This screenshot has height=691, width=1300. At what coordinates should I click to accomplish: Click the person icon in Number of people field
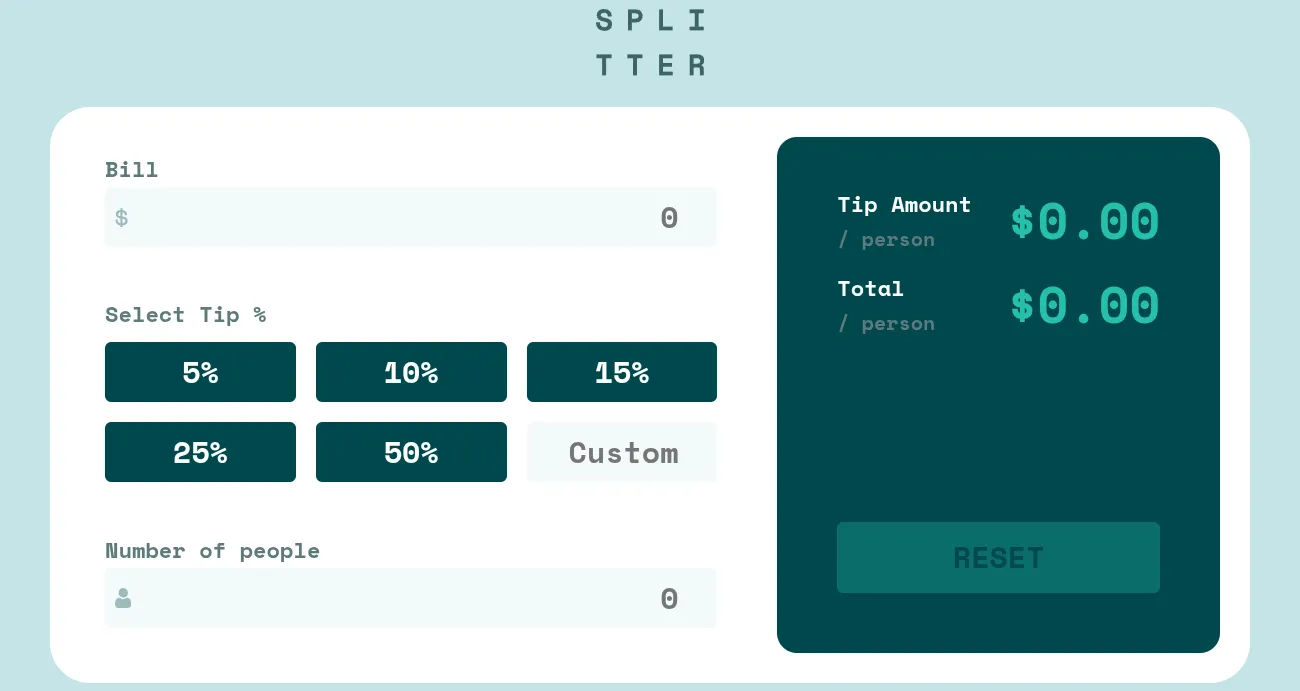click(x=122, y=598)
